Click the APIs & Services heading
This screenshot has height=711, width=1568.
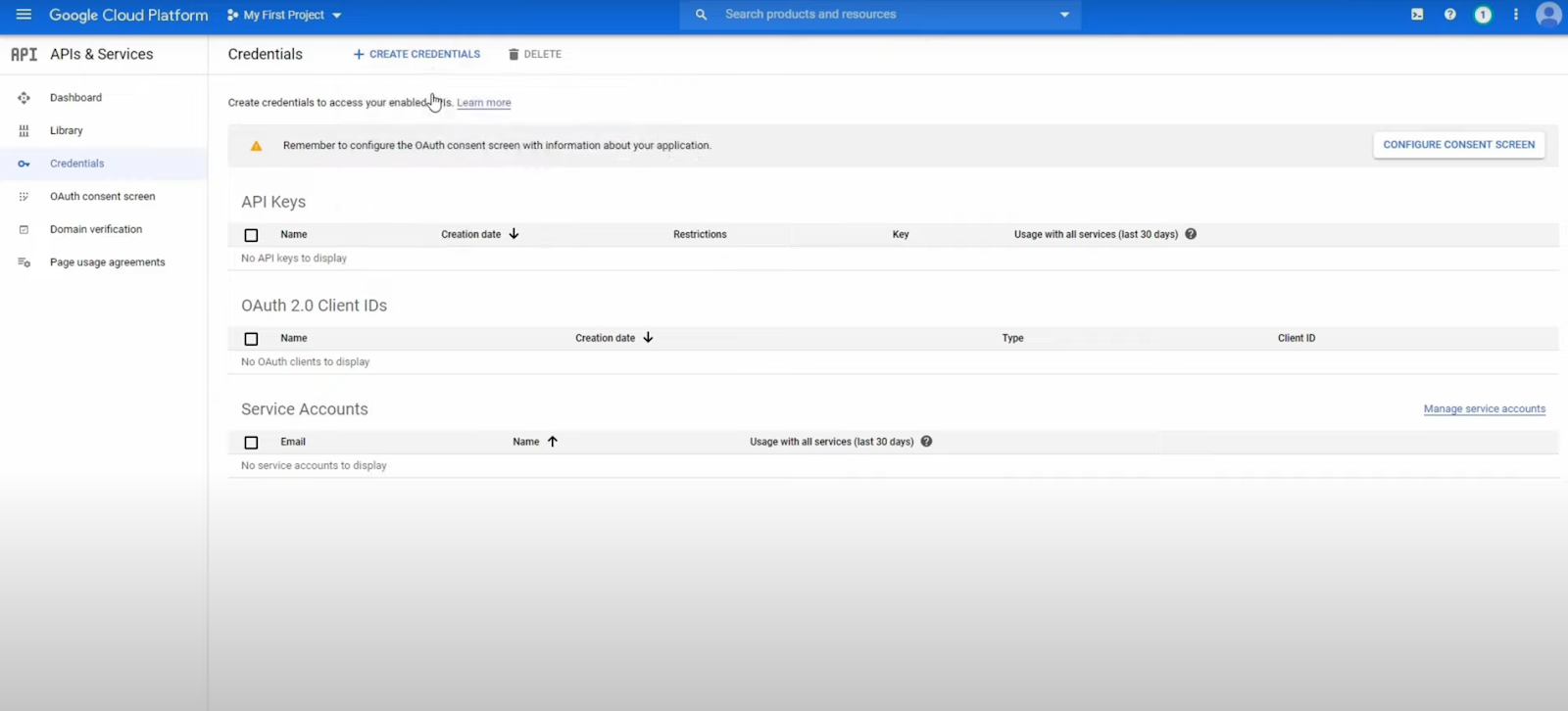click(102, 54)
